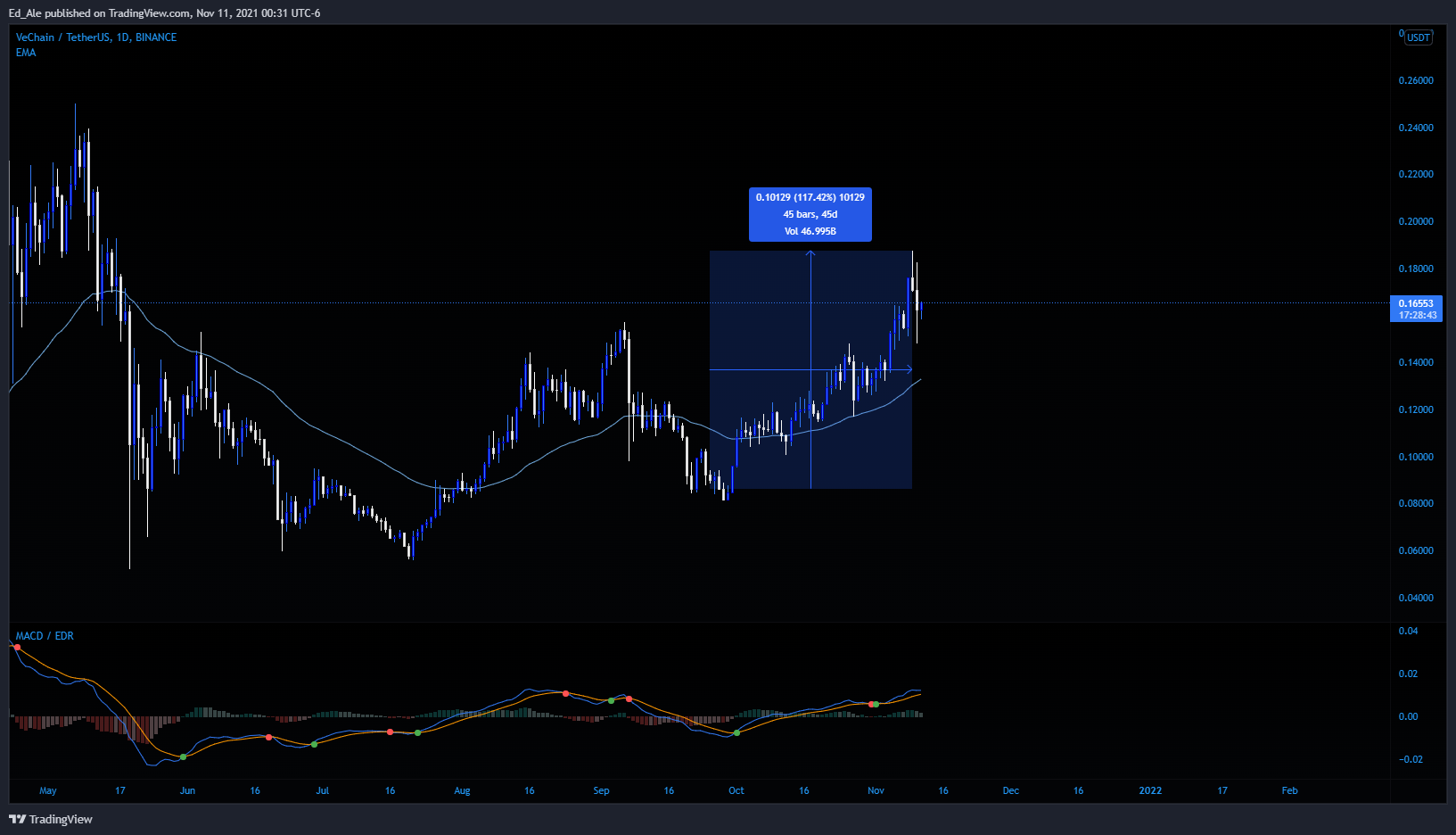Click the 0.20000 price axis label
1456x835 pixels.
[x=1416, y=221]
